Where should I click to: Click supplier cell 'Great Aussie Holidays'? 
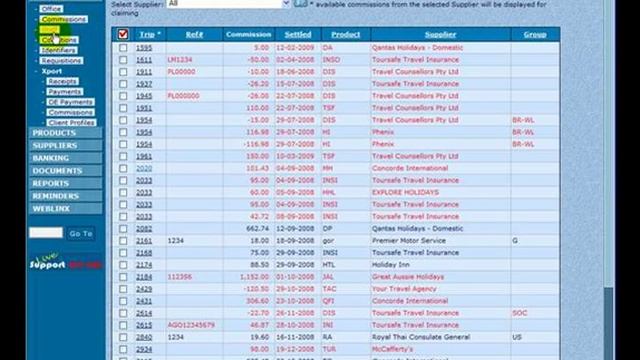coord(408,277)
